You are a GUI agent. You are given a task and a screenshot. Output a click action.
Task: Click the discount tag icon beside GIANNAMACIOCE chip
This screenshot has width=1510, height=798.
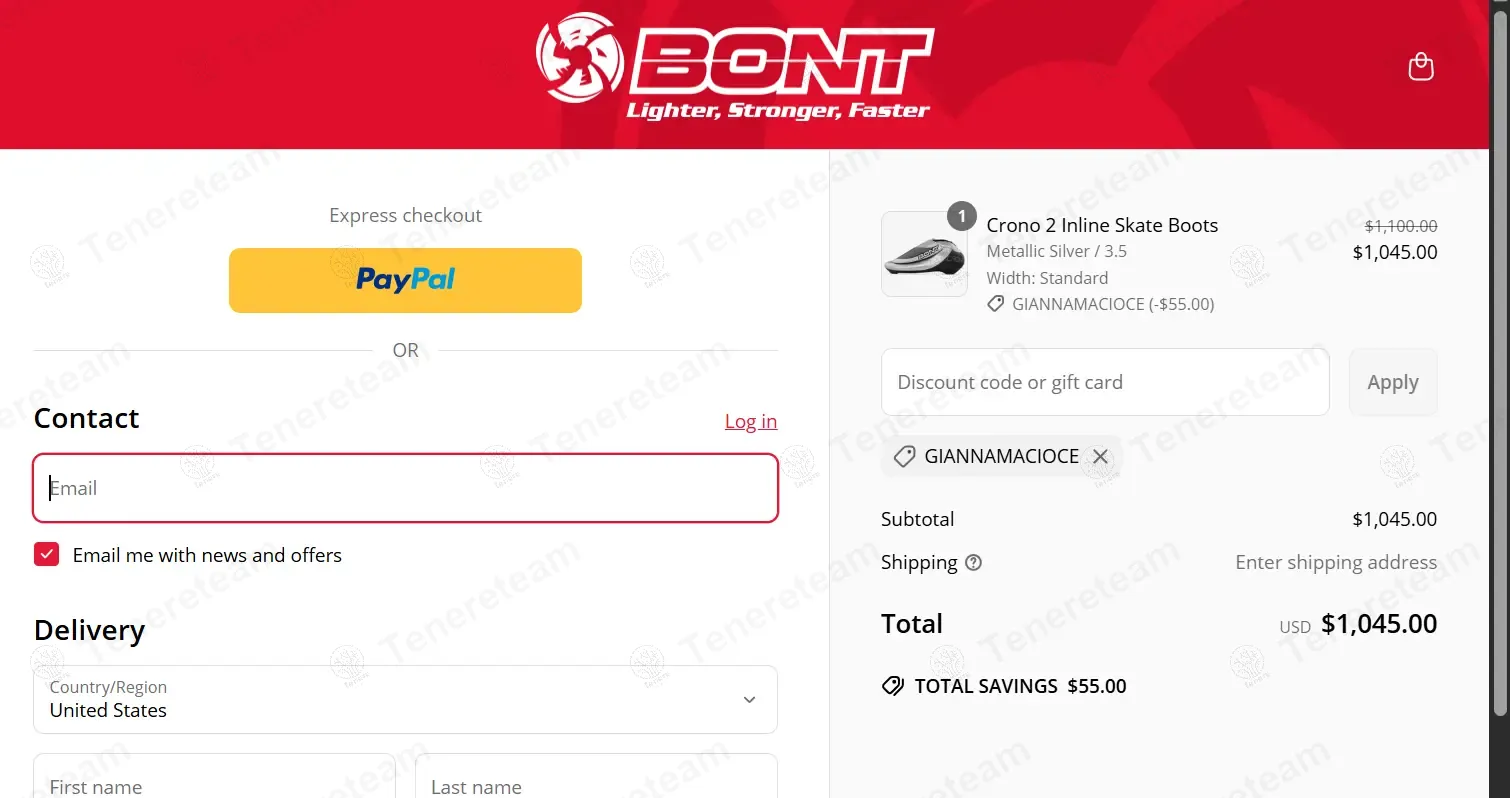pos(904,457)
